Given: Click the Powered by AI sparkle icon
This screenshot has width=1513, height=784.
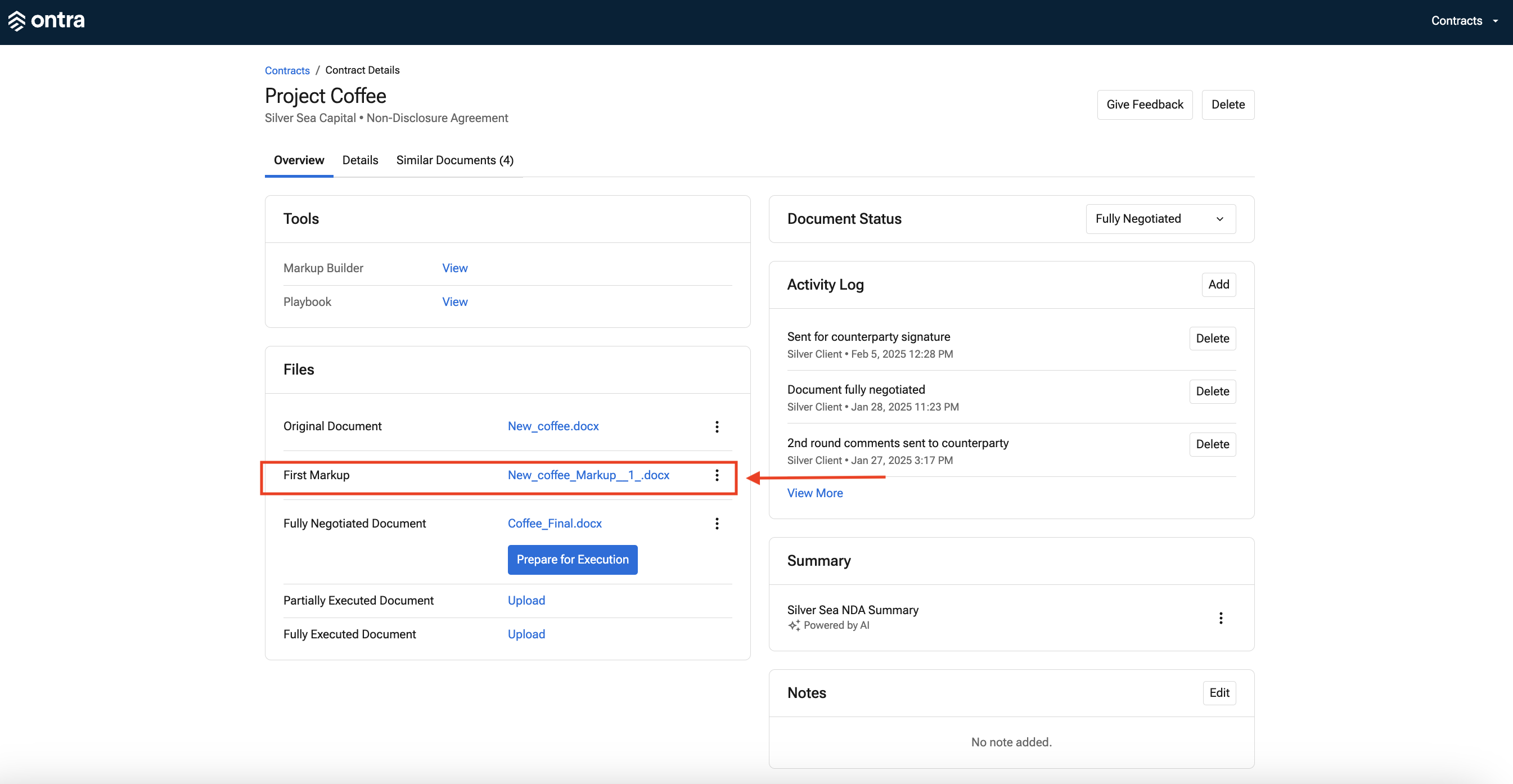Looking at the screenshot, I should [794, 625].
